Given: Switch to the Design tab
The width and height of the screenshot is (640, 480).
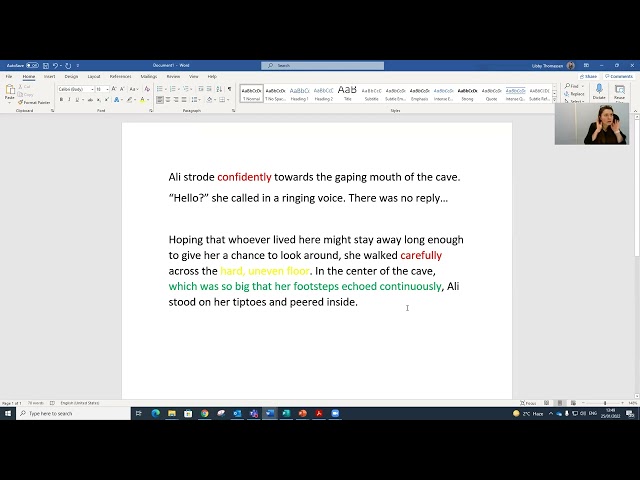Looking at the screenshot, I should [x=71, y=76].
